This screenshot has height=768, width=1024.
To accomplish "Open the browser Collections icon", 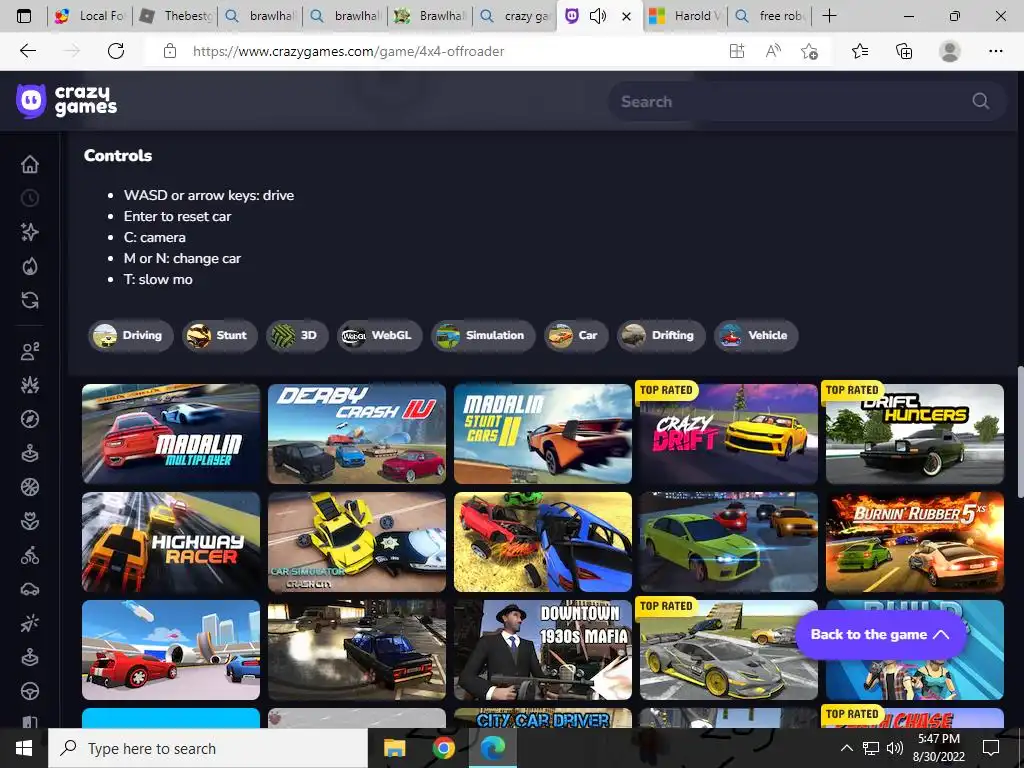I will 904,51.
